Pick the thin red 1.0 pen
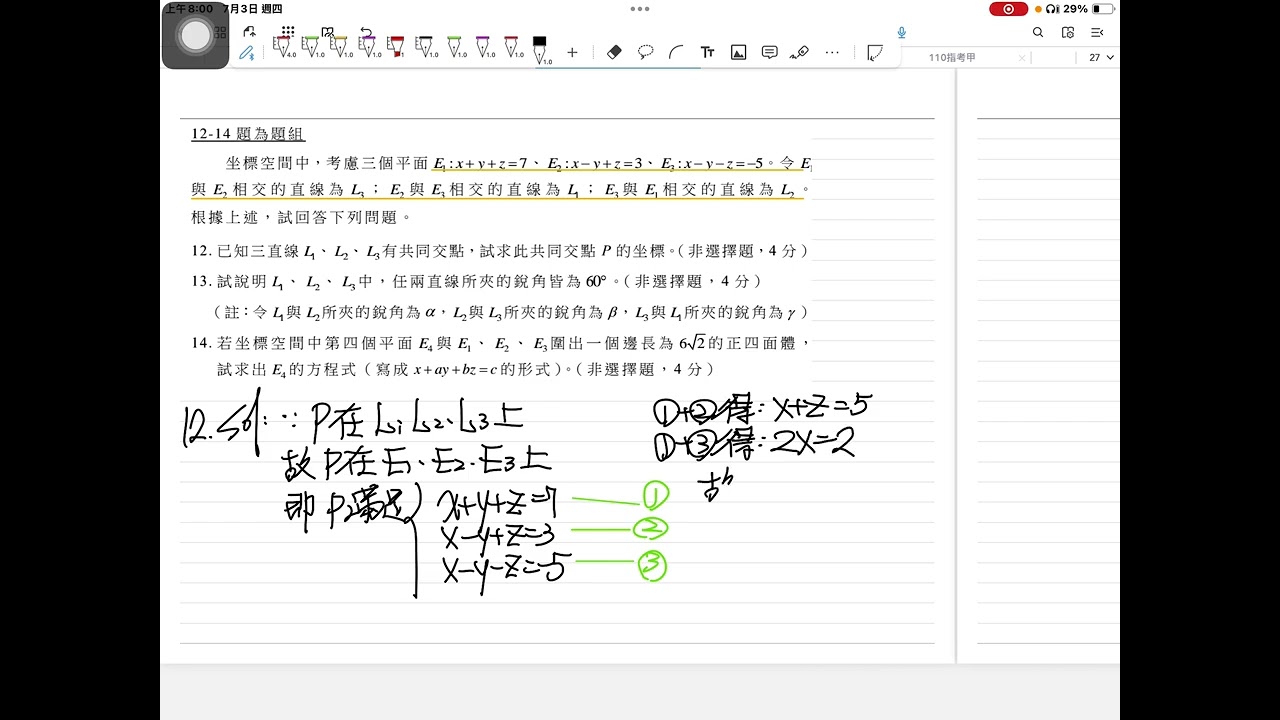The height and width of the screenshot is (720, 1280). [x=512, y=48]
